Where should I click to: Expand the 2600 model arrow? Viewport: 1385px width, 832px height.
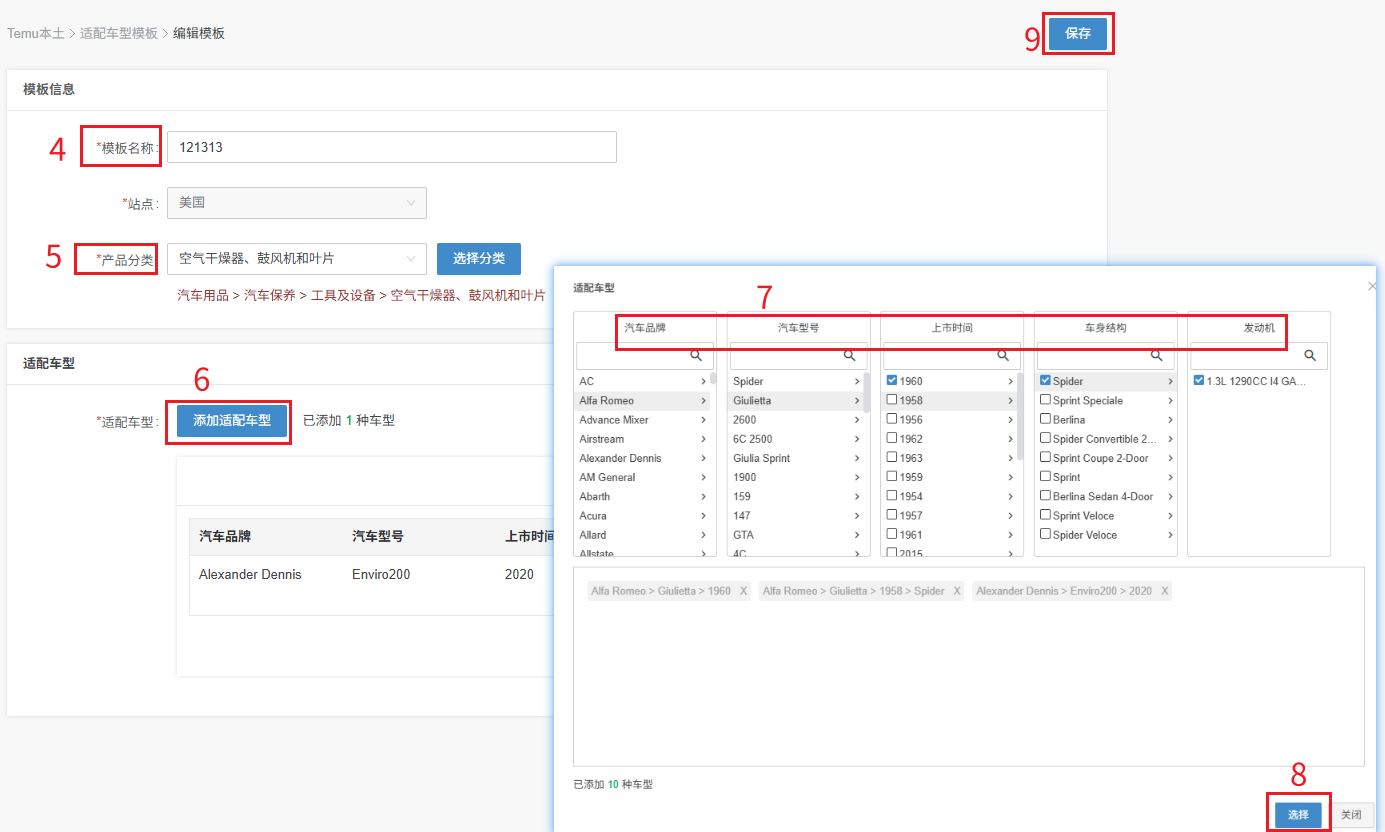pos(857,420)
